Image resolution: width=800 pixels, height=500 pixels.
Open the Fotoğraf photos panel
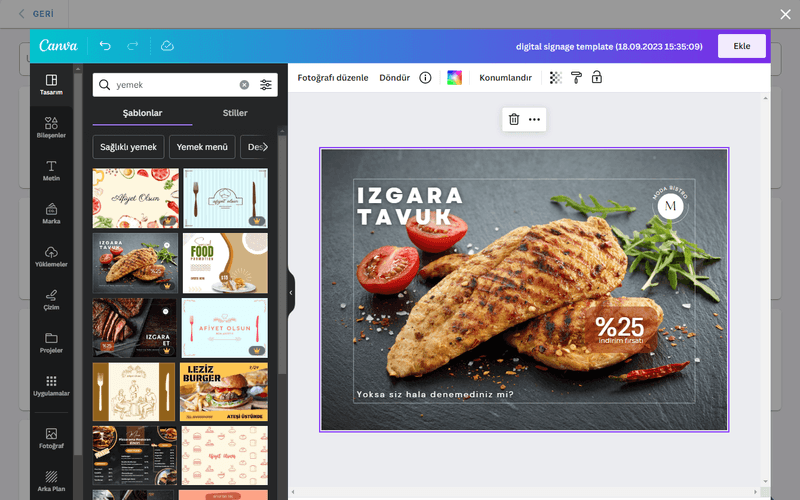[x=51, y=438]
